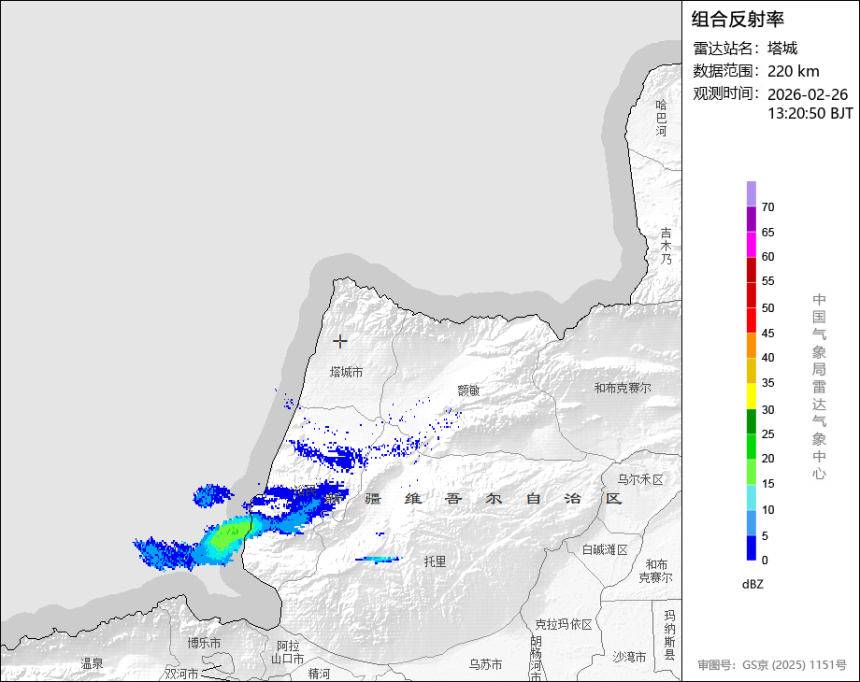Click the 吉木乃 map label
This screenshot has height=682, width=860.
pyautogui.click(x=666, y=246)
